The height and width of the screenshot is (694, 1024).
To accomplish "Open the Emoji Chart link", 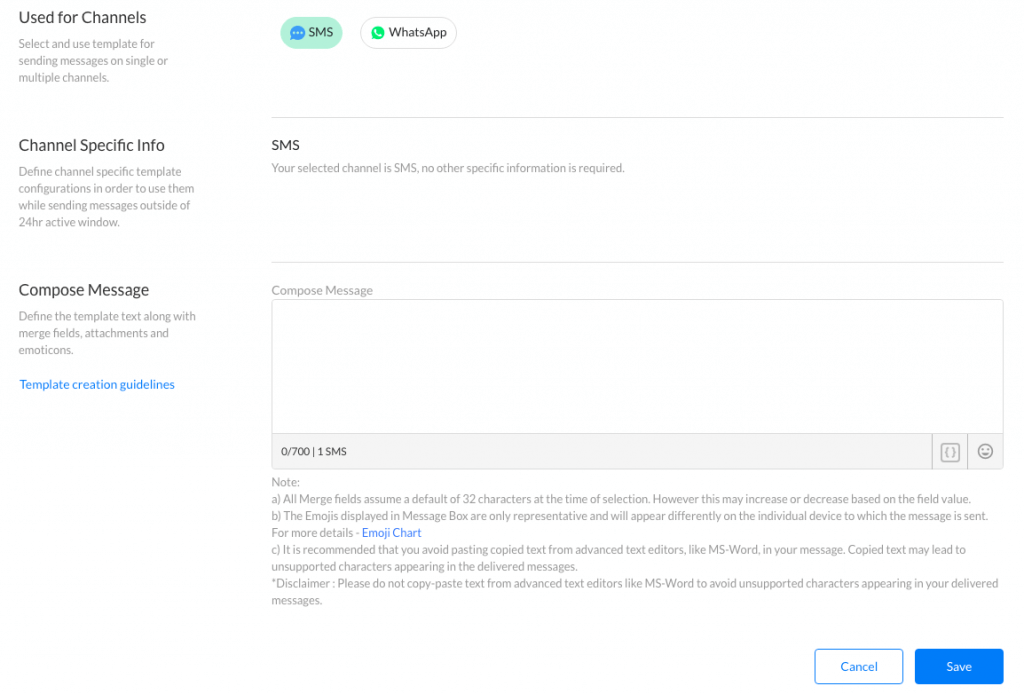I will (x=391, y=532).
